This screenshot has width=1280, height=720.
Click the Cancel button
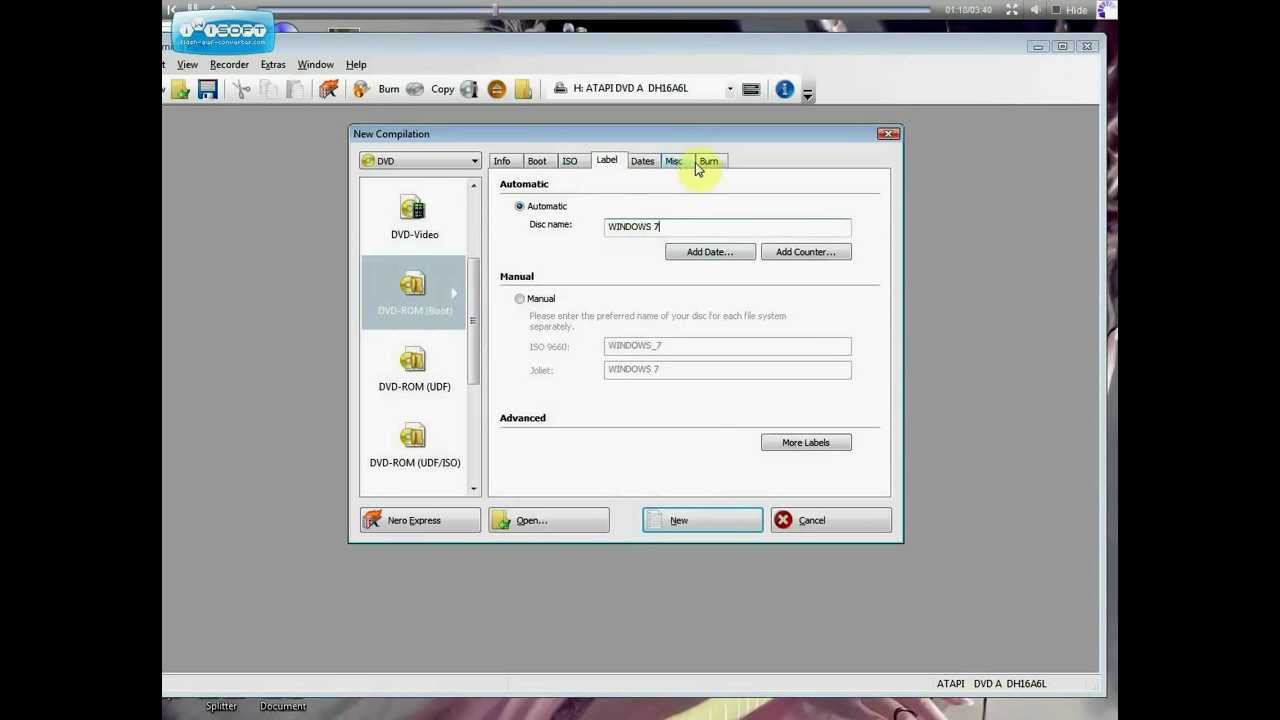coord(831,520)
